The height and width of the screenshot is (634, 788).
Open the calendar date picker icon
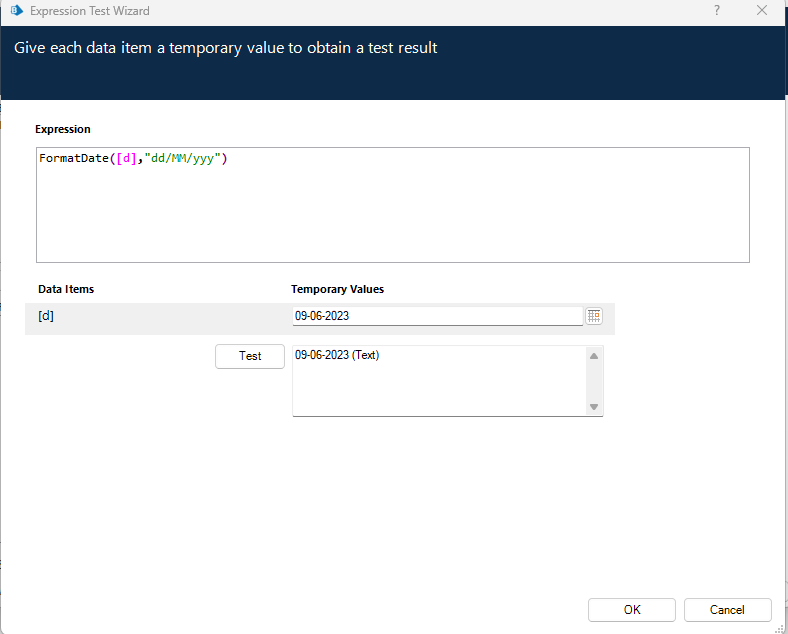[x=594, y=316]
